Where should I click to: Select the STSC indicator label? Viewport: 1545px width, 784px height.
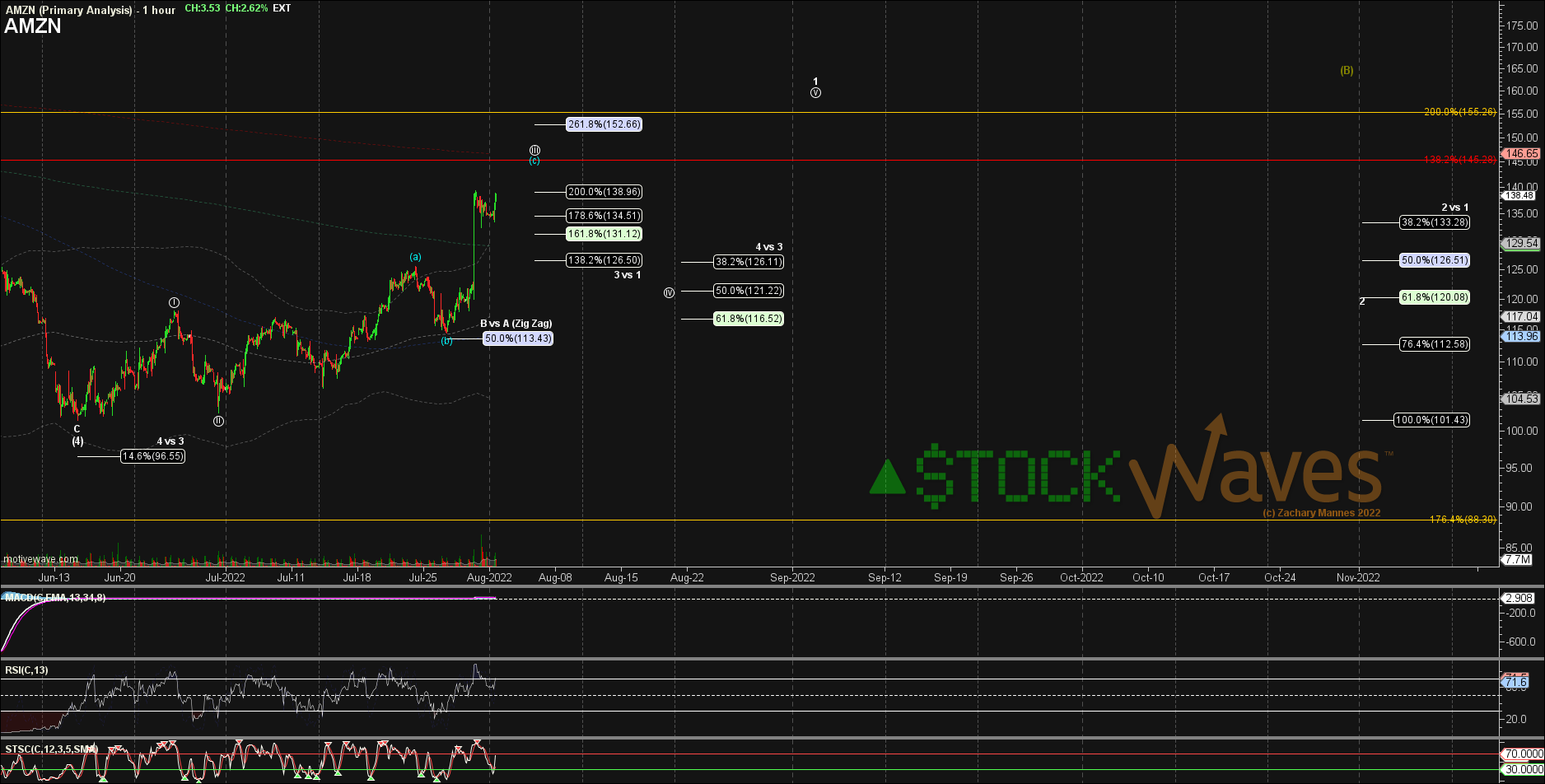tap(51, 749)
